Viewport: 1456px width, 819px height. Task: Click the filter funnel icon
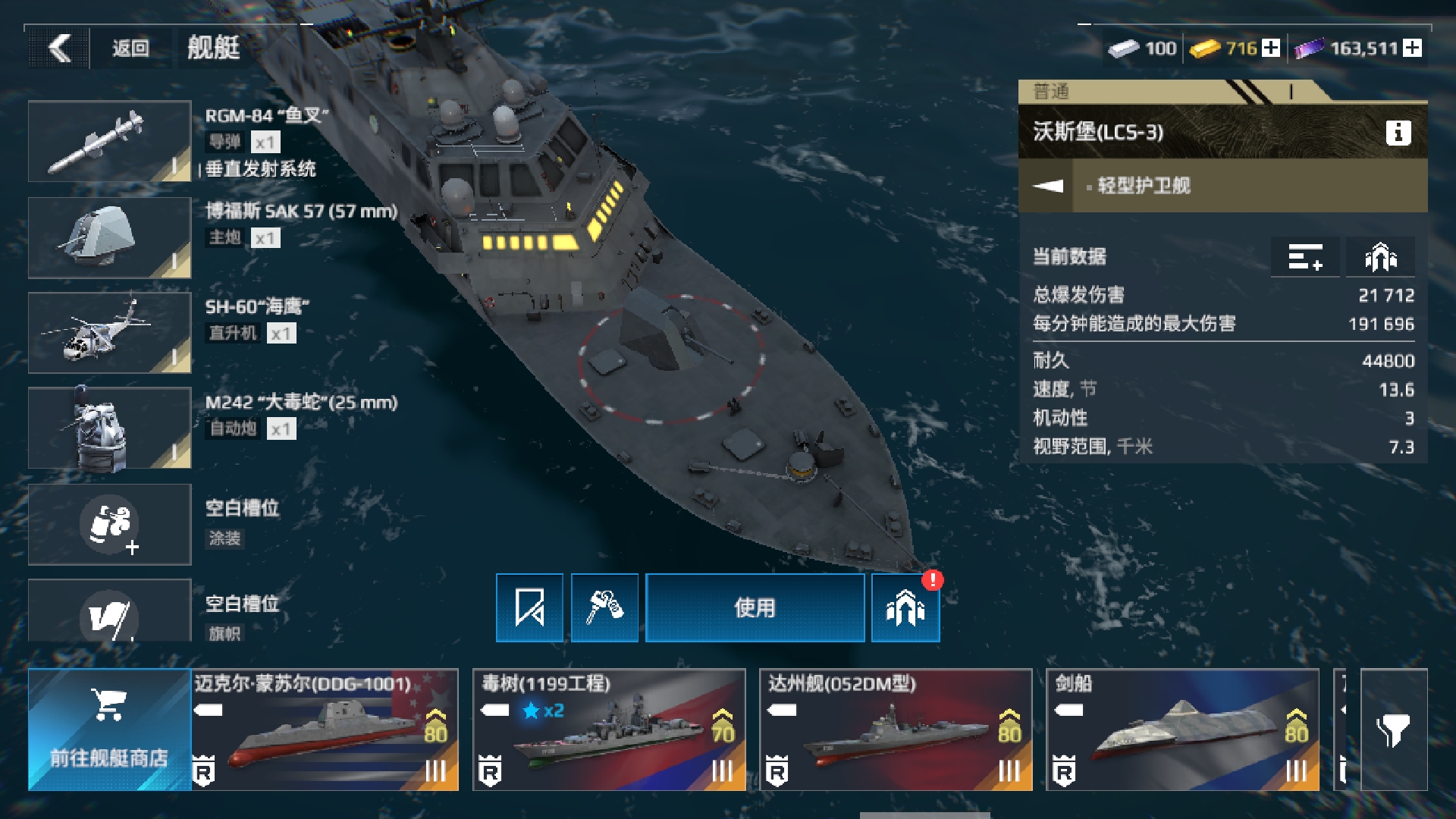1394,730
